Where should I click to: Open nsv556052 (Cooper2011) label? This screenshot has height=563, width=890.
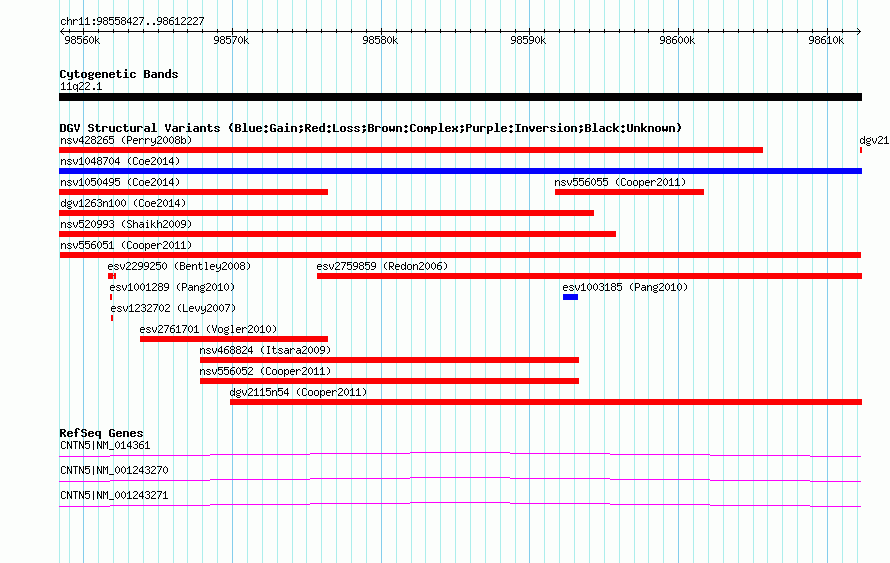point(265,371)
